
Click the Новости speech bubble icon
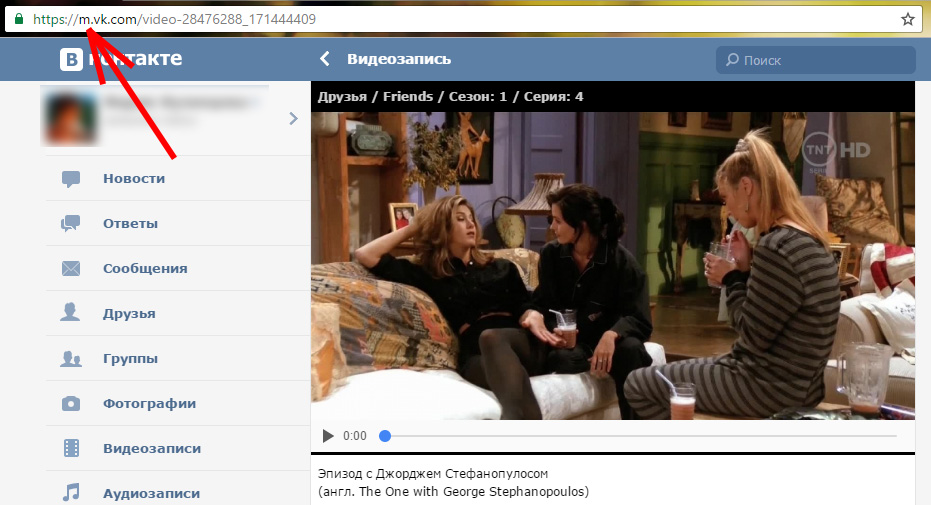(x=71, y=179)
